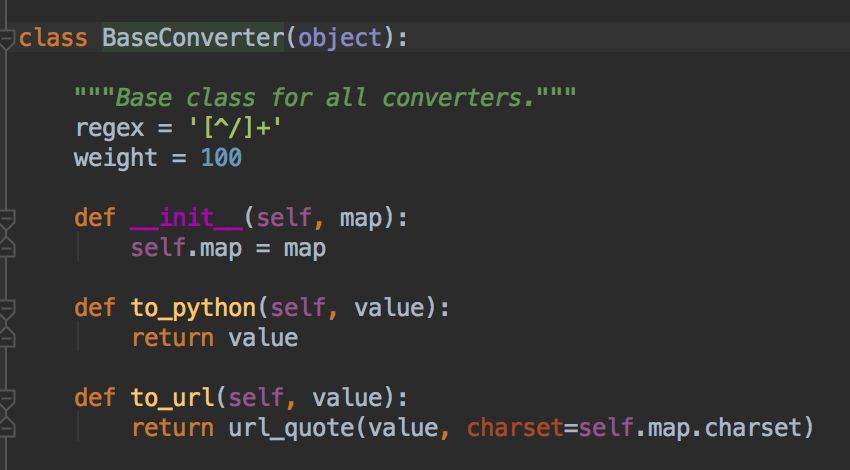Screen dimensions: 850x470
Task: Click the class keyword
Action: tap(53, 37)
